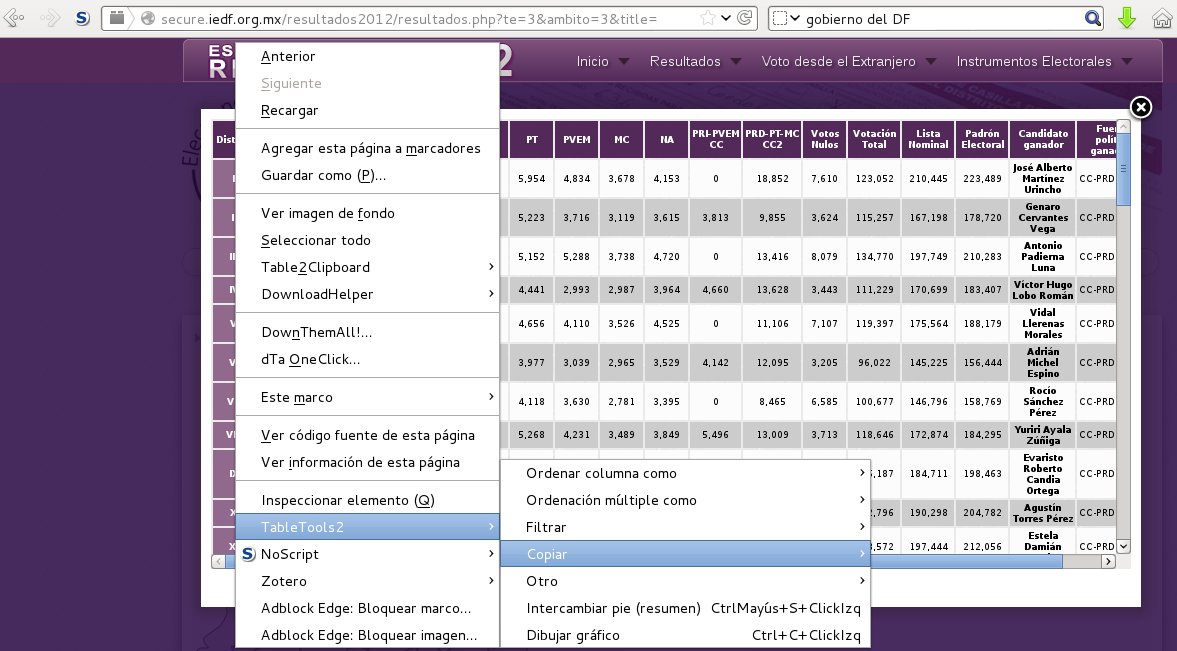This screenshot has height=651, width=1177.
Task: Open downloads with the green arrow icon
Action: (x=1127, y=18)
